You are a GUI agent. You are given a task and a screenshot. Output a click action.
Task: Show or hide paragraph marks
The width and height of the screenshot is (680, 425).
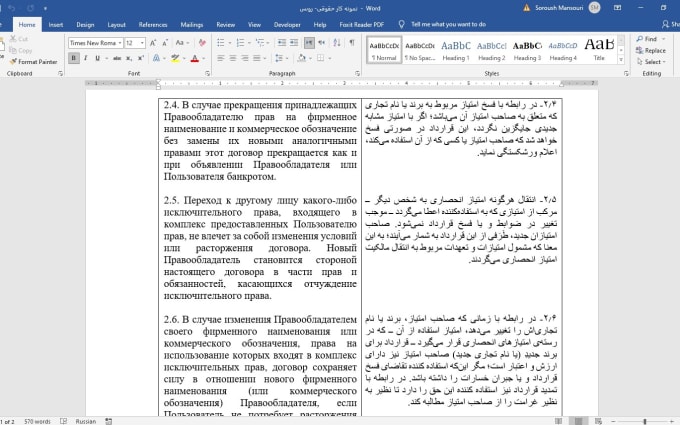(352, 42)
